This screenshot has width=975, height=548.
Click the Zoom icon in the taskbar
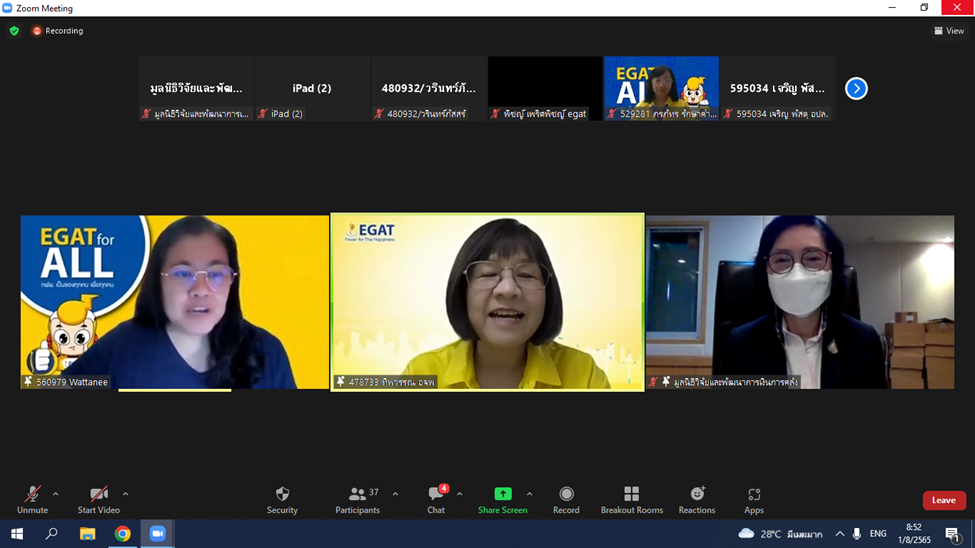point(157,534)
